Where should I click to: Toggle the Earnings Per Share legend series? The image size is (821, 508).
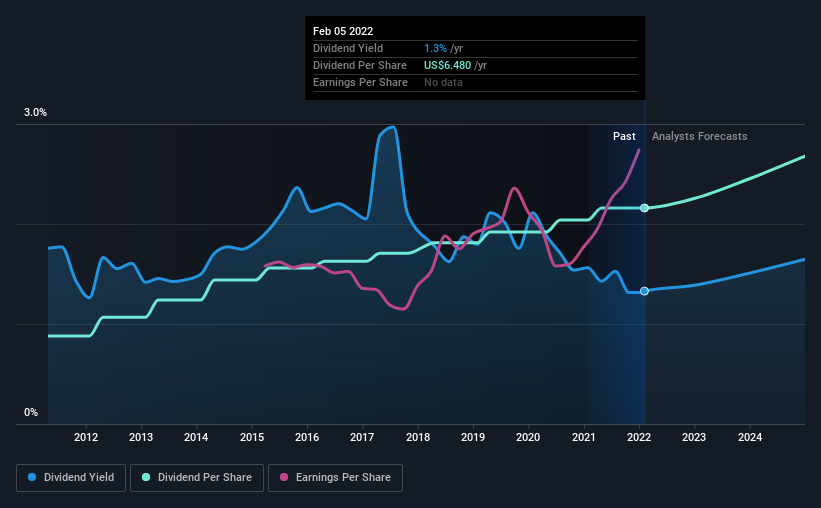tap(335, 478)
